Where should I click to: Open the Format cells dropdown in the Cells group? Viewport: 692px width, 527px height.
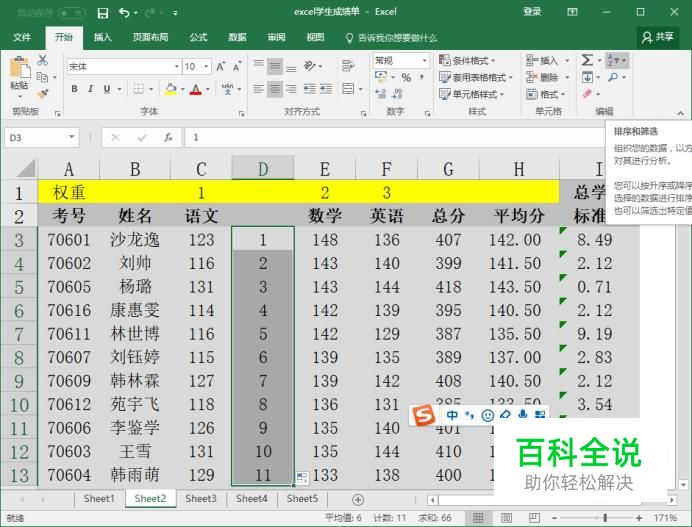tap(545, 94)
